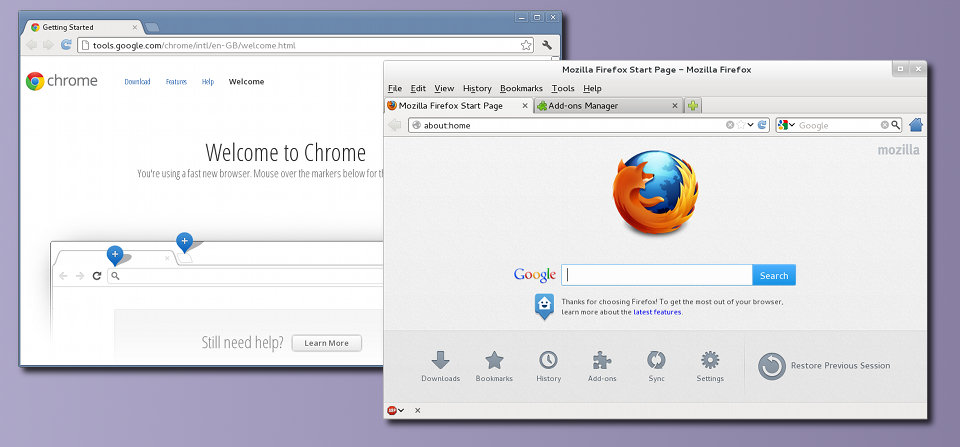Click reload icon in Chrome demo illustration

click(97, 276)
